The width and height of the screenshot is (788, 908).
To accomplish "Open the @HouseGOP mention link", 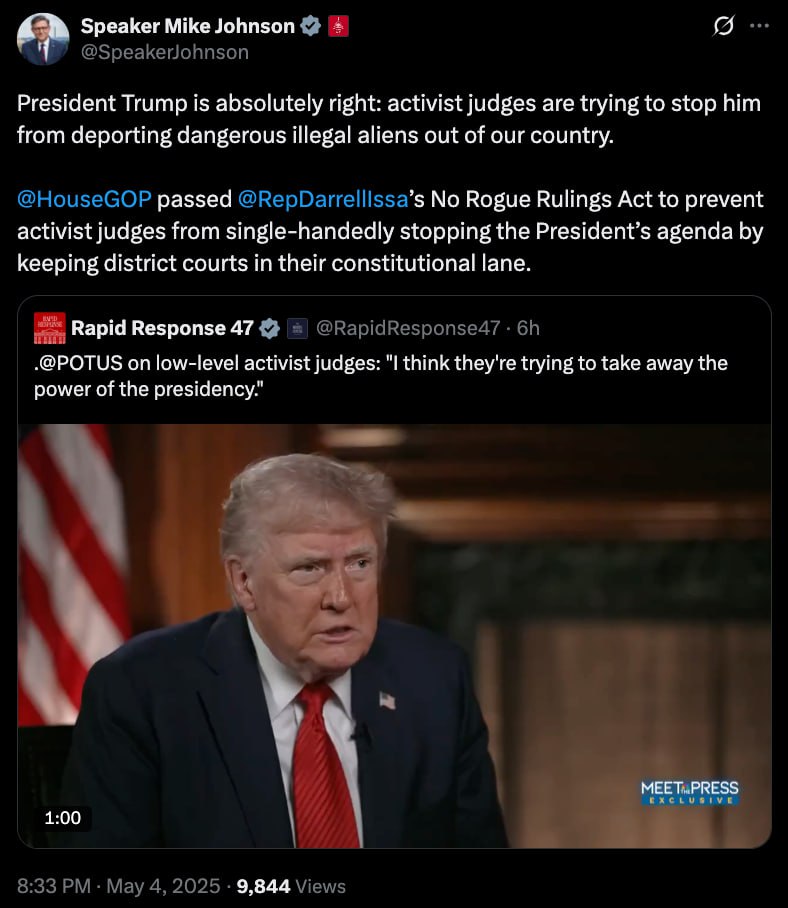I will tap(84, 199).
